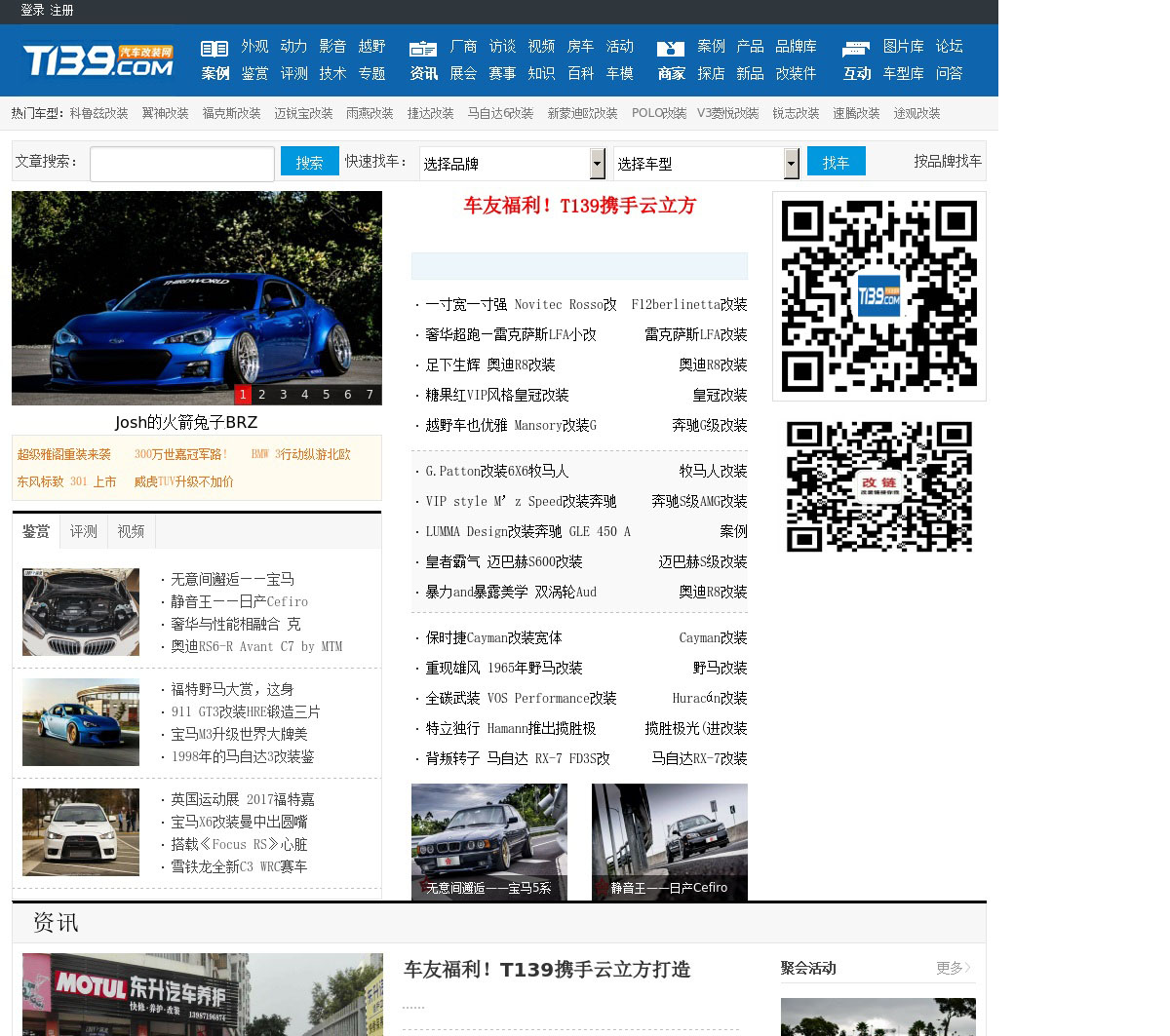Viewport: 1170px width, 1036px height.
Task: Open promo link 300万世嘉冠军路！
Action: [x=181, y=454]
